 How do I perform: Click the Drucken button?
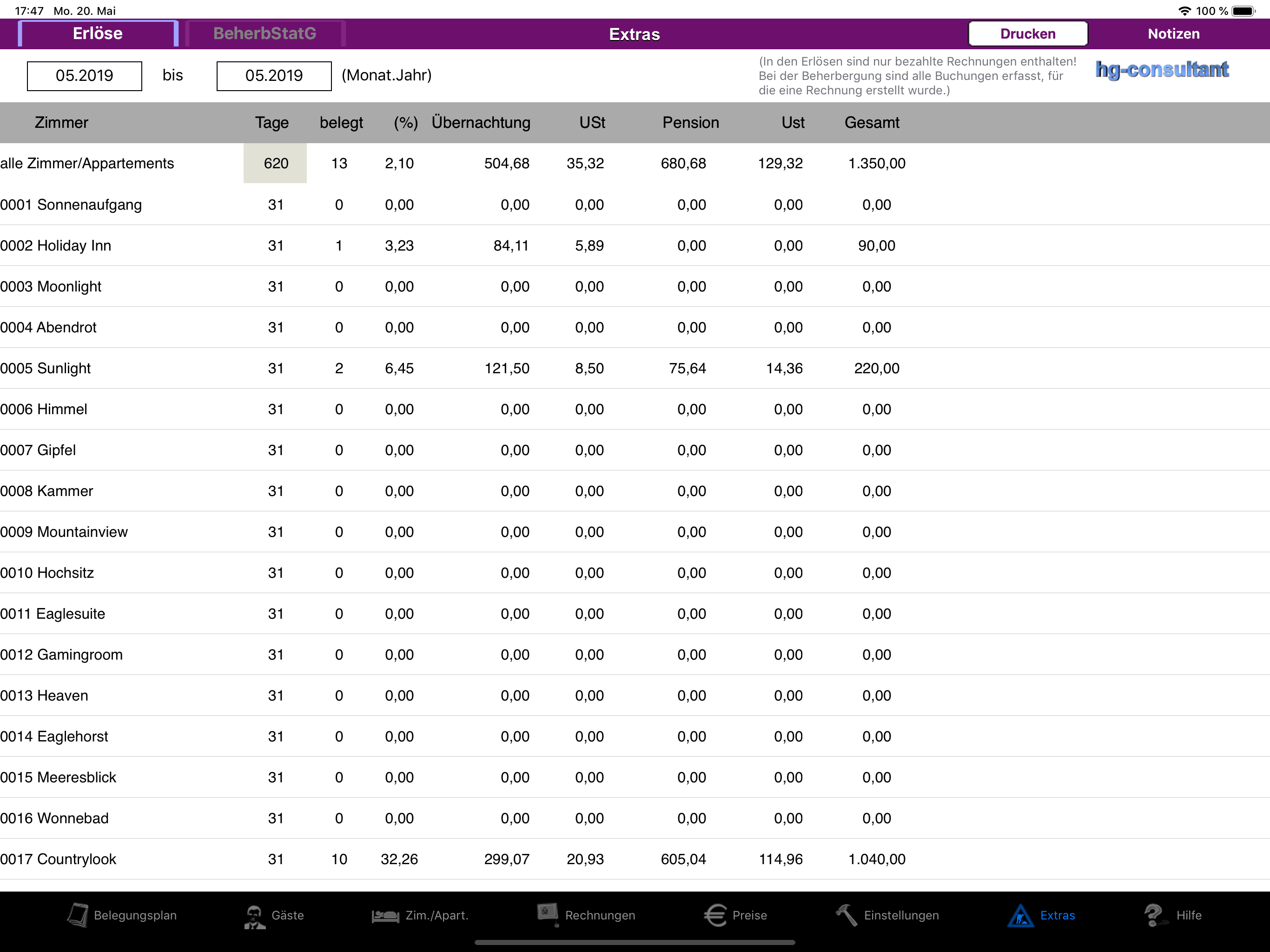[x=1028, y=33]
